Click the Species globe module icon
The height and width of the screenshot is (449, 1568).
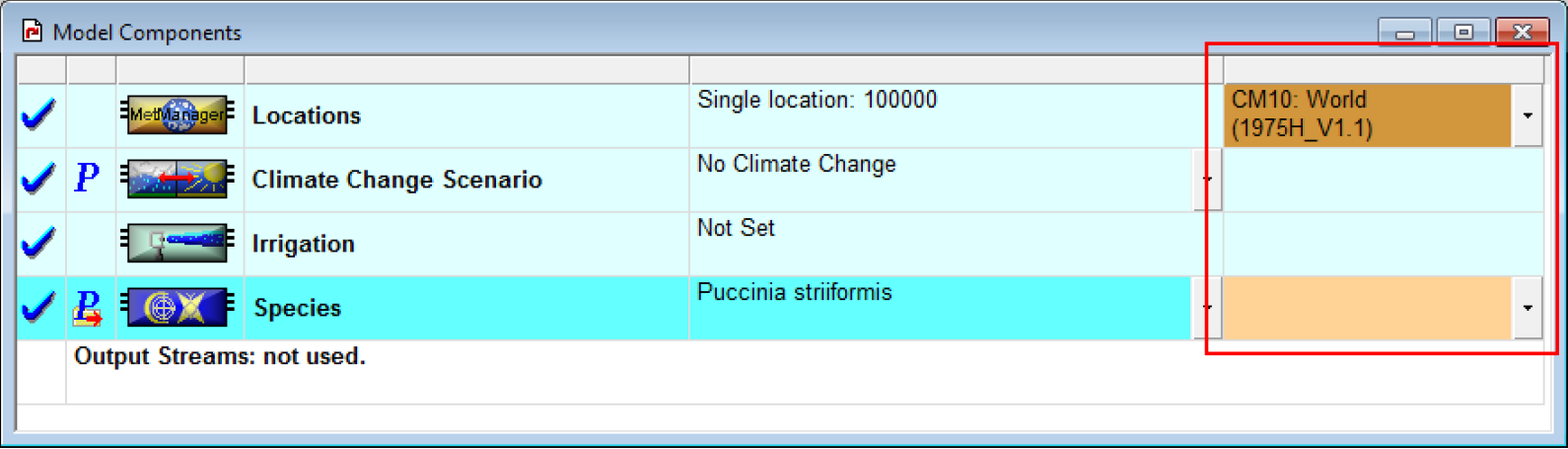click(x=178, y=307)
